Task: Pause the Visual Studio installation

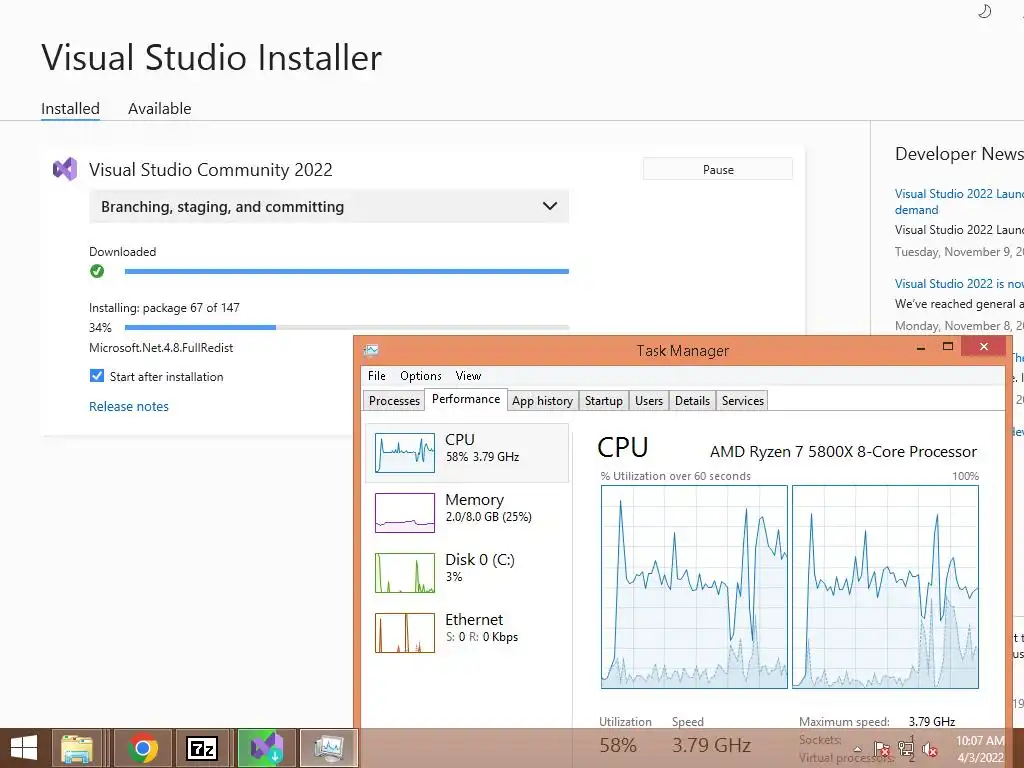Action: click(x=718, y=169)
